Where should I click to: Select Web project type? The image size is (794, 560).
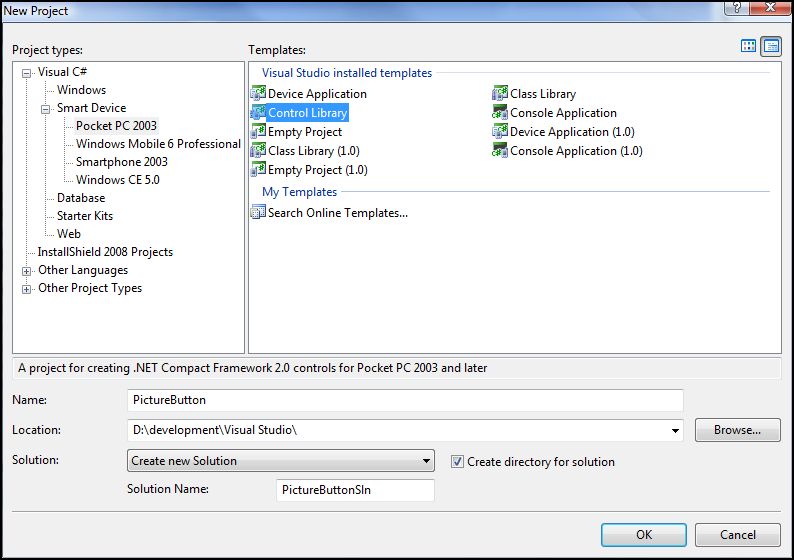(x=69, y=233)
